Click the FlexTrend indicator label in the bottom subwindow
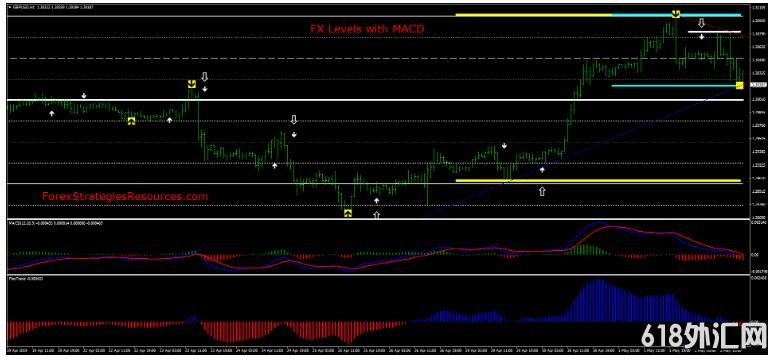The height and width of the screenshot is (360, 774). 26,279
